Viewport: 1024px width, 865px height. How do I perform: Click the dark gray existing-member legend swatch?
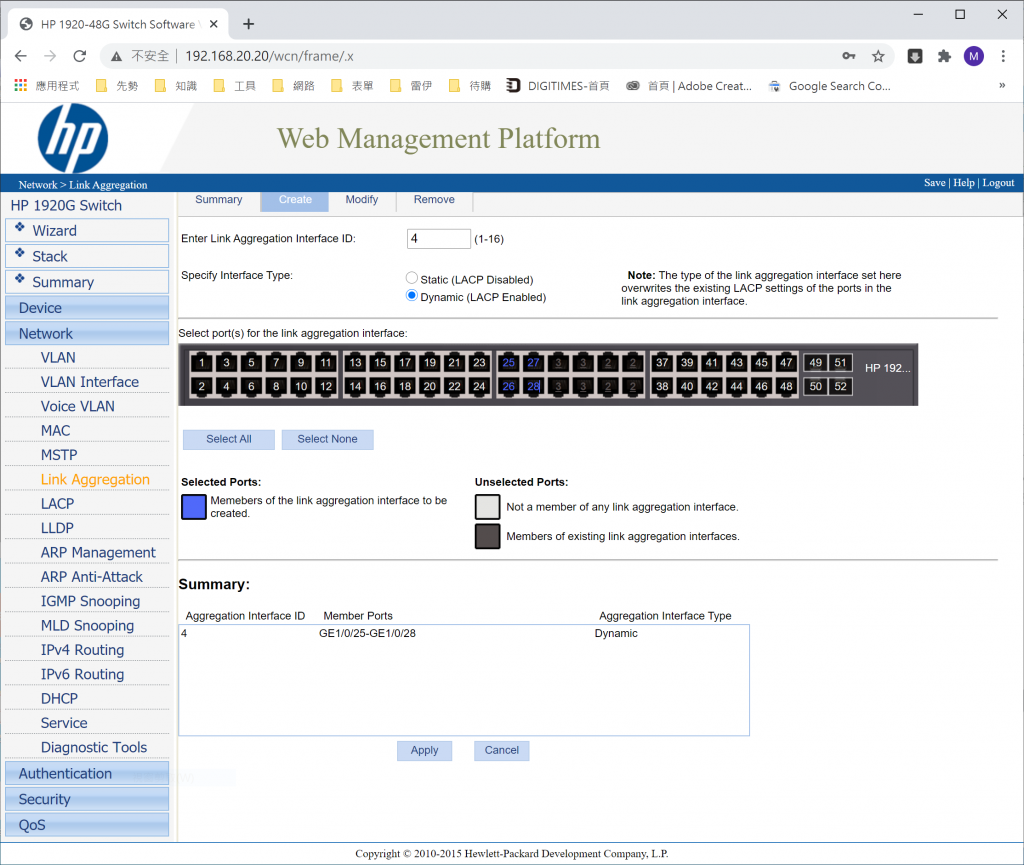[x=488, y=536]
